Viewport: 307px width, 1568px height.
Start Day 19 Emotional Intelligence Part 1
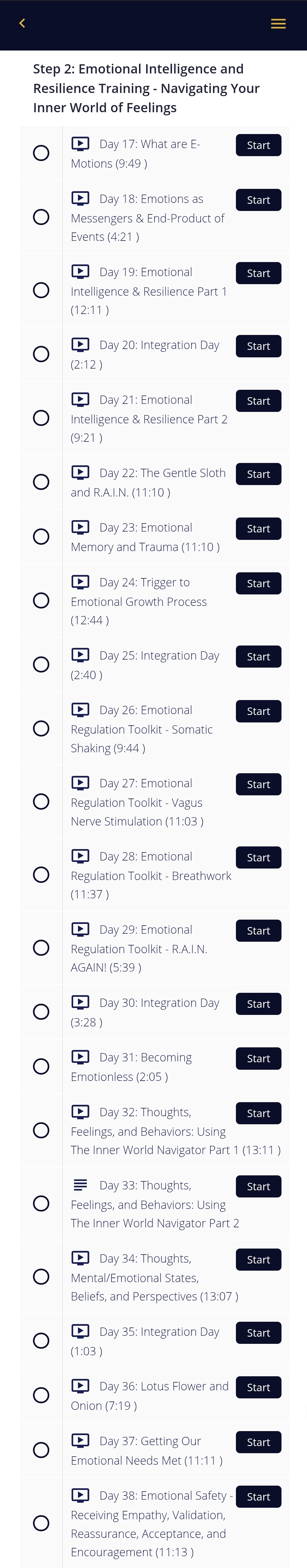(x=258, y=273)
